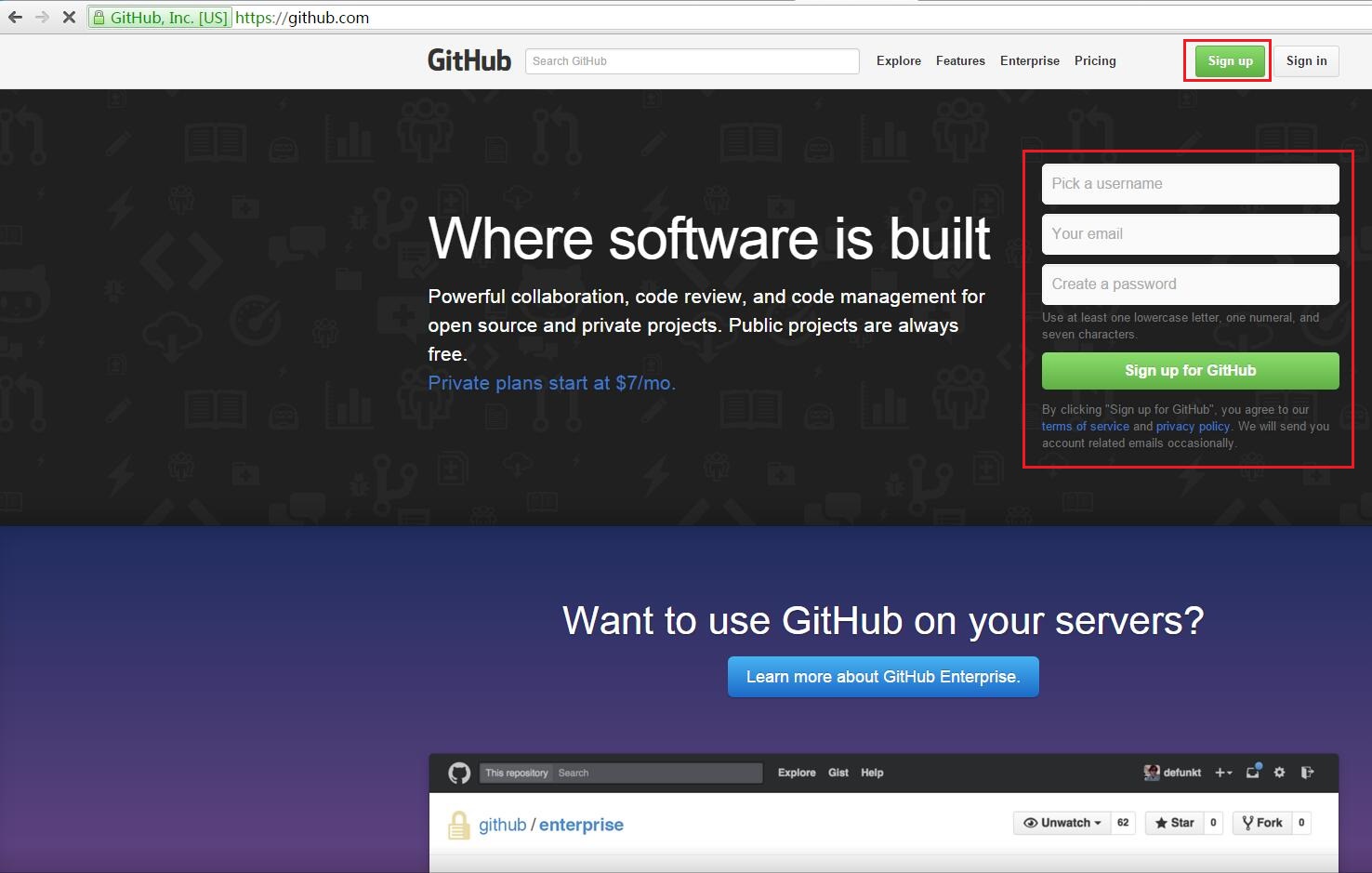This screenshot has width=1372, height=873.
Task: Open the Features menu item
Action: pos(960,60)
